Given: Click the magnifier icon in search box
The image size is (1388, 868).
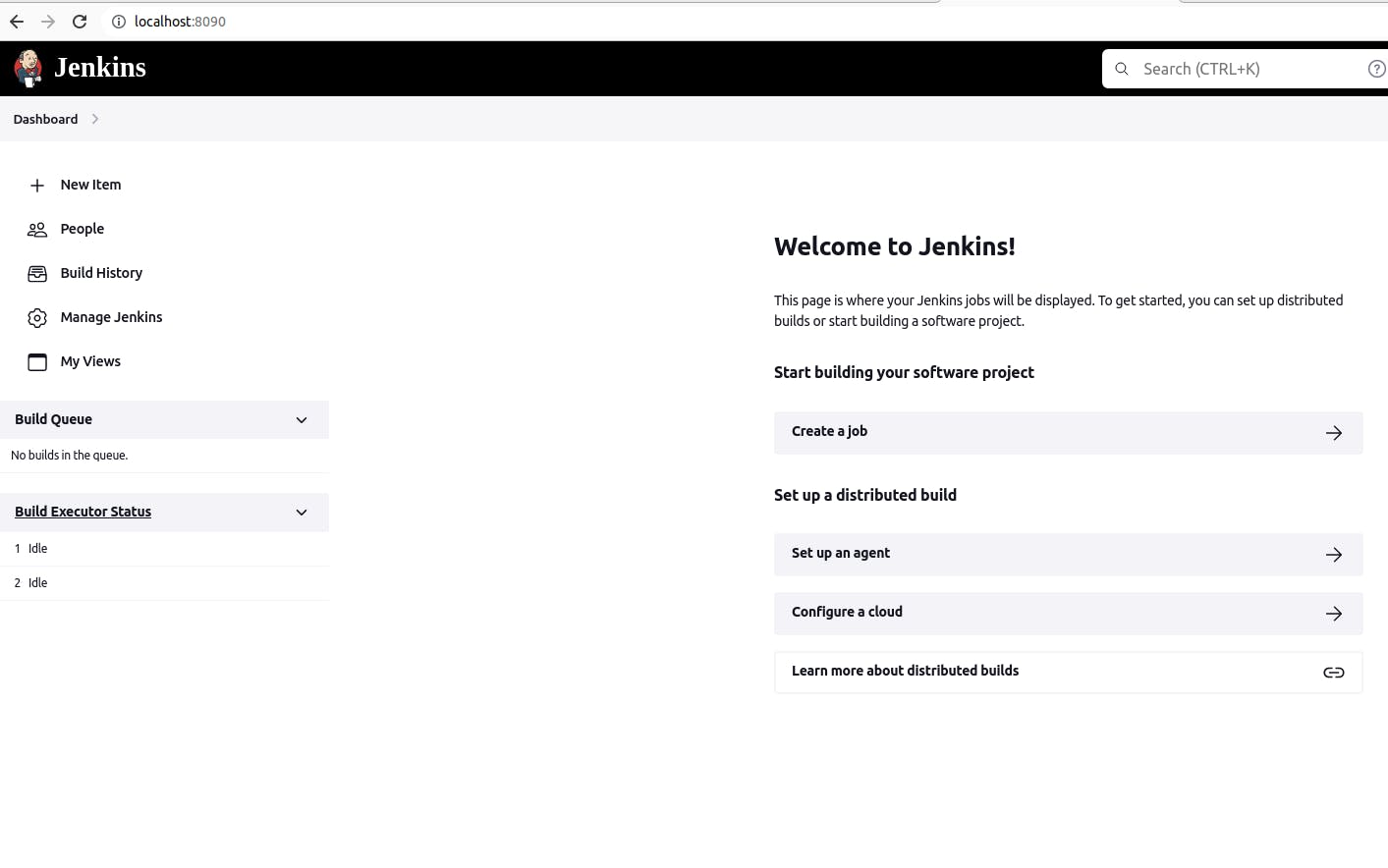Looking at the screenshot, I should click(1122, 69).
